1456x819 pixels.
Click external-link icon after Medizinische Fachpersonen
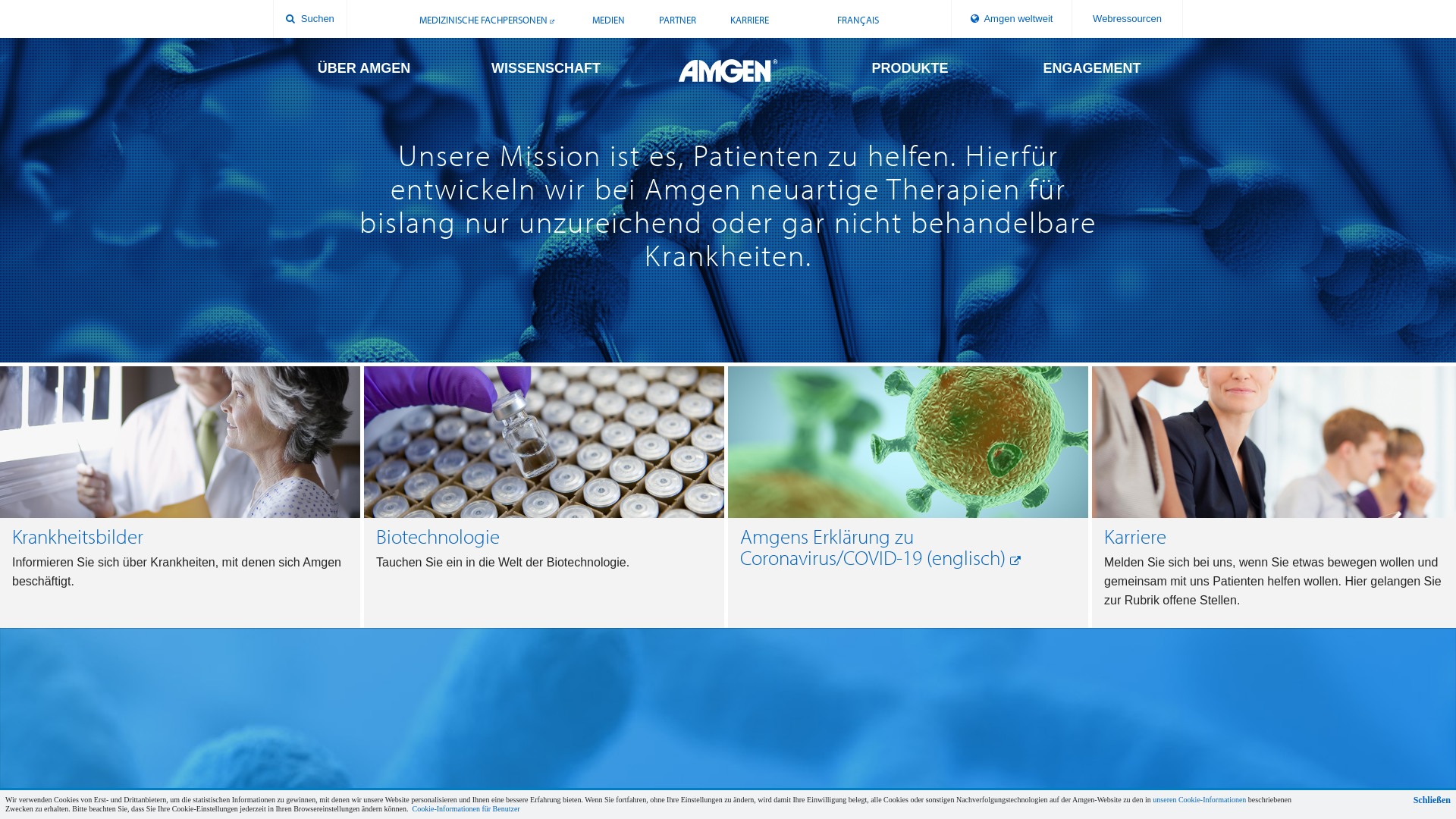552,21
